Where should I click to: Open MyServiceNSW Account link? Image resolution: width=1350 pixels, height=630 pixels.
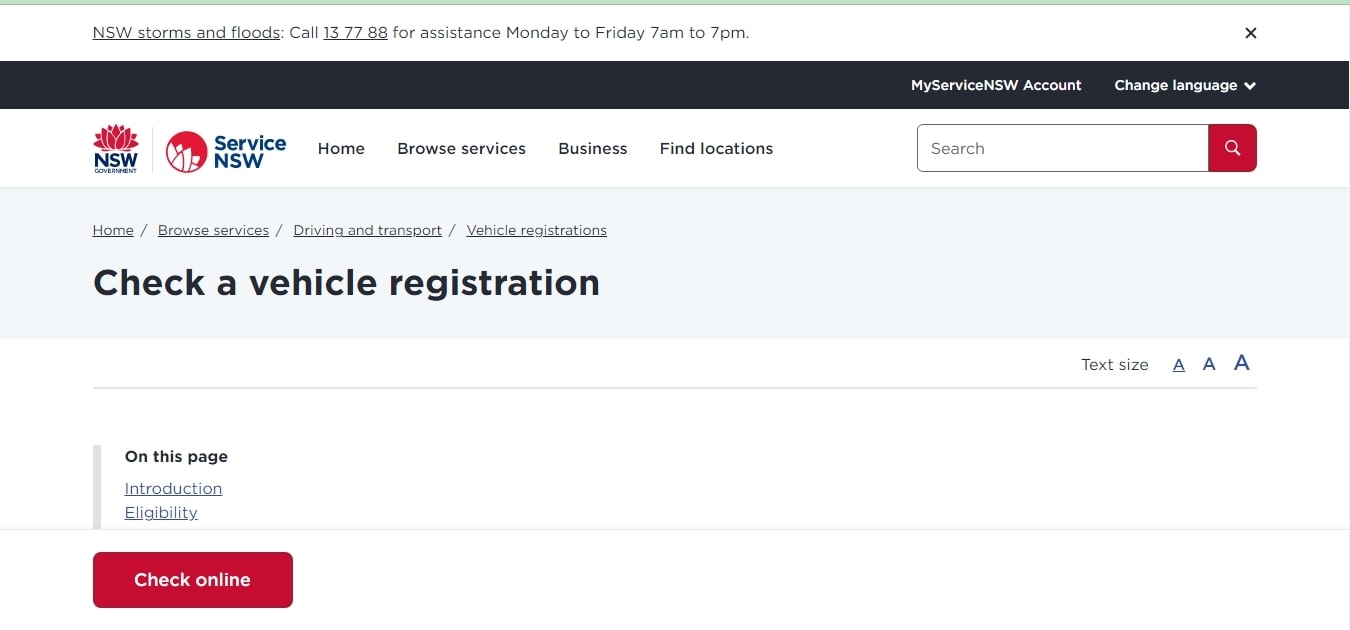[x=996, y=85]
